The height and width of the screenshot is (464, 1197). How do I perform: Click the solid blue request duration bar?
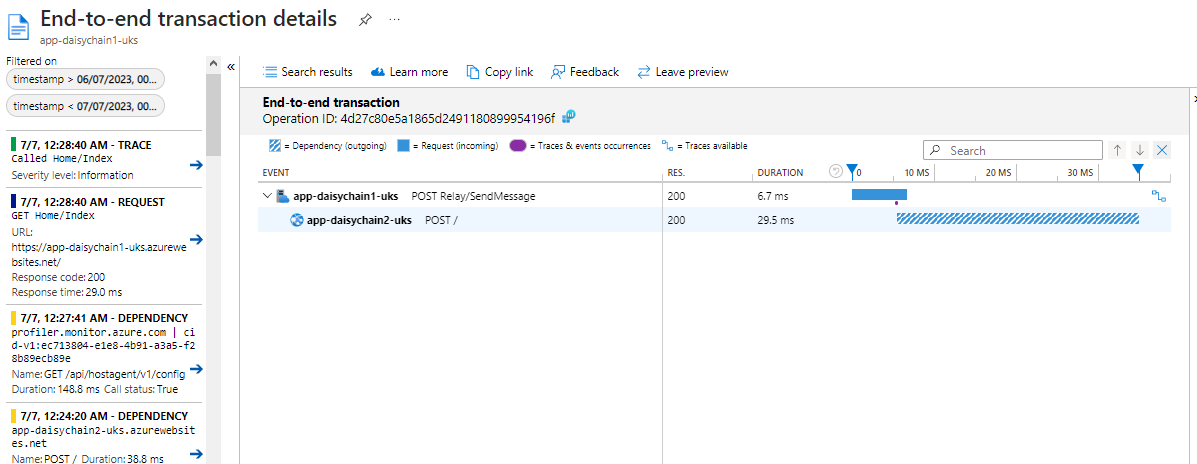(x=879, y=195)
